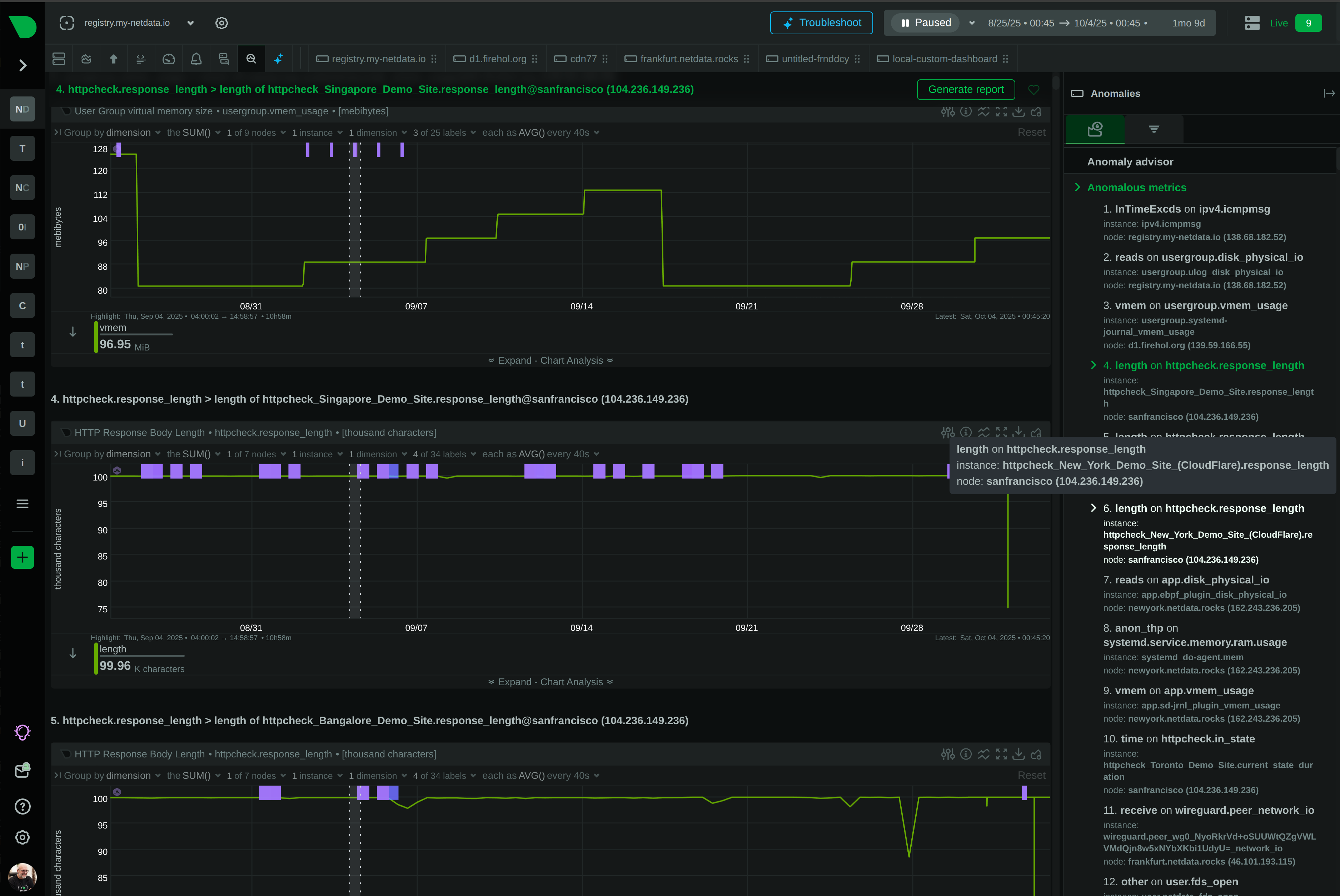Open chart settings sliders on vmem chart
Screen dimensions: 1340x896
click(947, 111)
